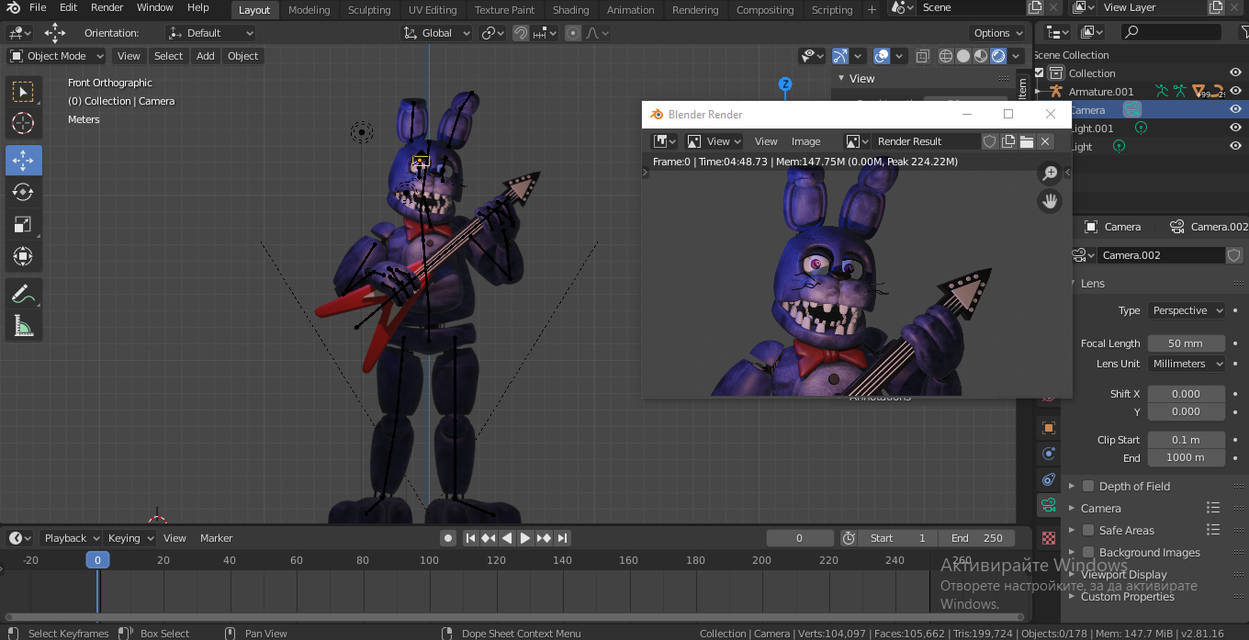The width and height of the screenshot is (1249, 640).
Task: Activate the Cursor tool
Action: (x=23, y=124)
